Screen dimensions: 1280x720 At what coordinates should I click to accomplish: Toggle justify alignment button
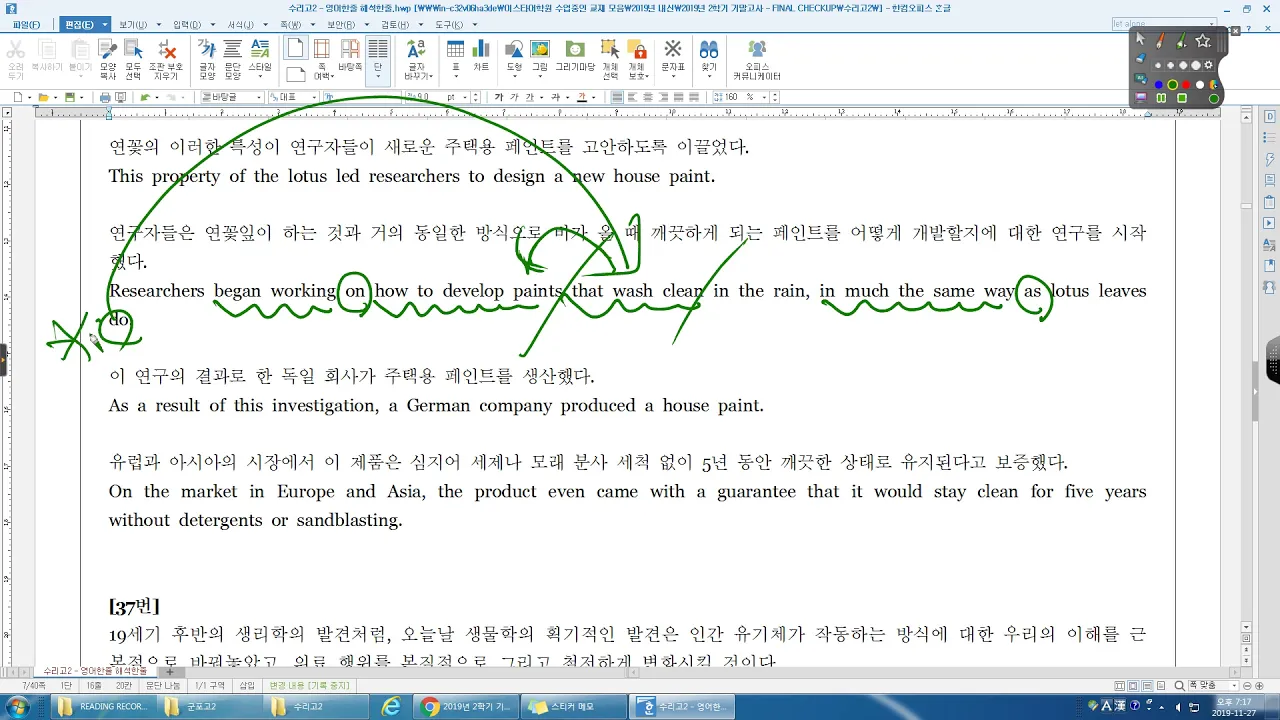(617, 97)
